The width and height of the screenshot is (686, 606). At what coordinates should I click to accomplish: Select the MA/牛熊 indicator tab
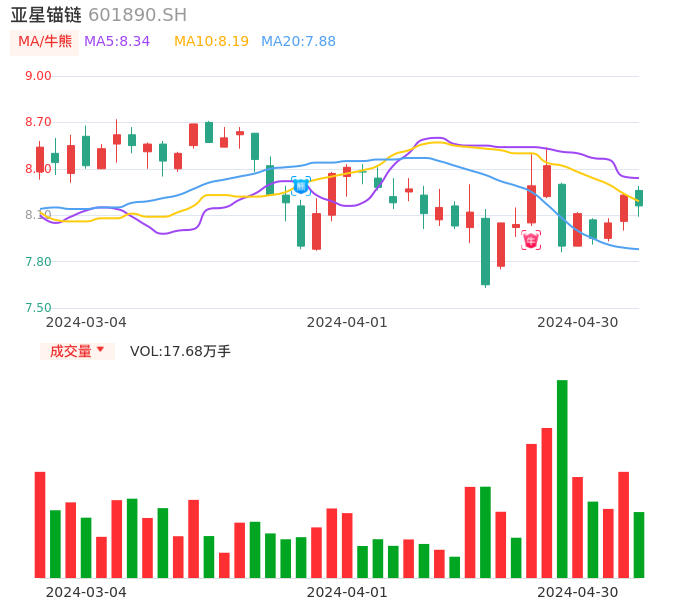pyautogui.click(x=45, y=42)
